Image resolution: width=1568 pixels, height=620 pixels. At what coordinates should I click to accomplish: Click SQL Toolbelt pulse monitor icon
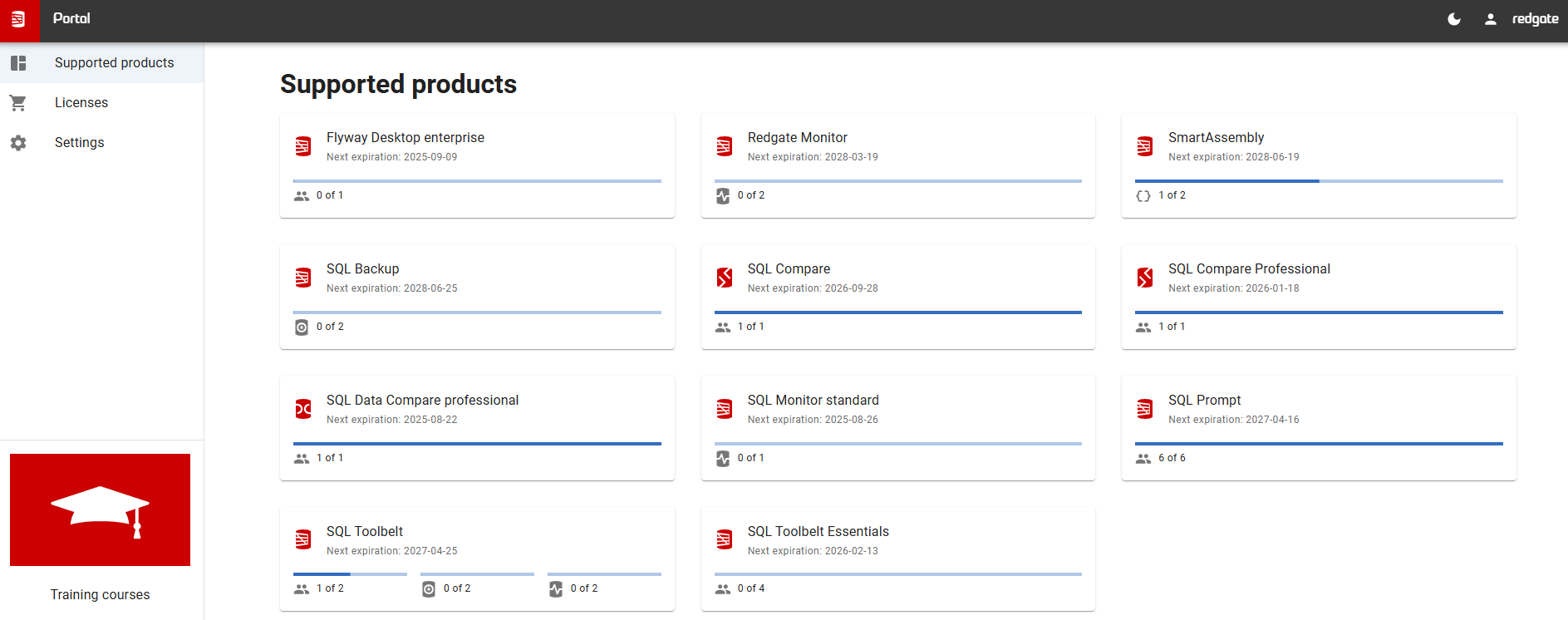[x=556, y=589]
